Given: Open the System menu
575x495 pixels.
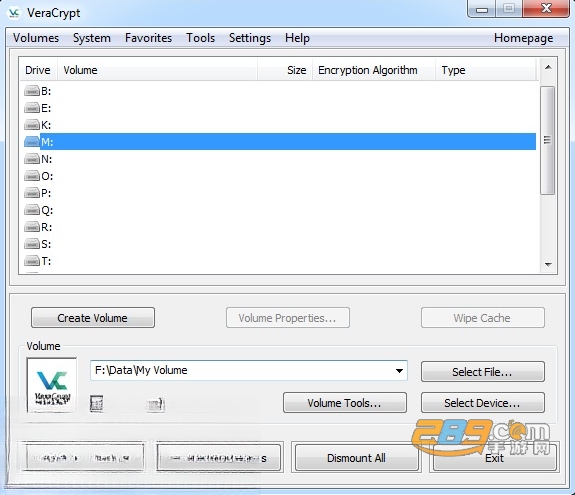Looking at the screenshot, I should coord(92,38).
